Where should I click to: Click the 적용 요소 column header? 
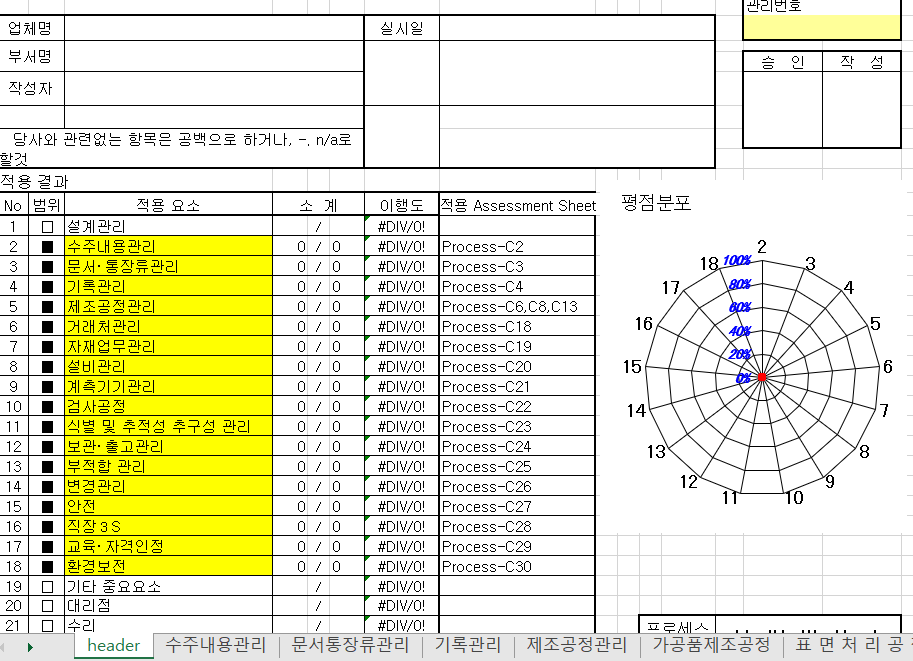click(x=168, y=205)
